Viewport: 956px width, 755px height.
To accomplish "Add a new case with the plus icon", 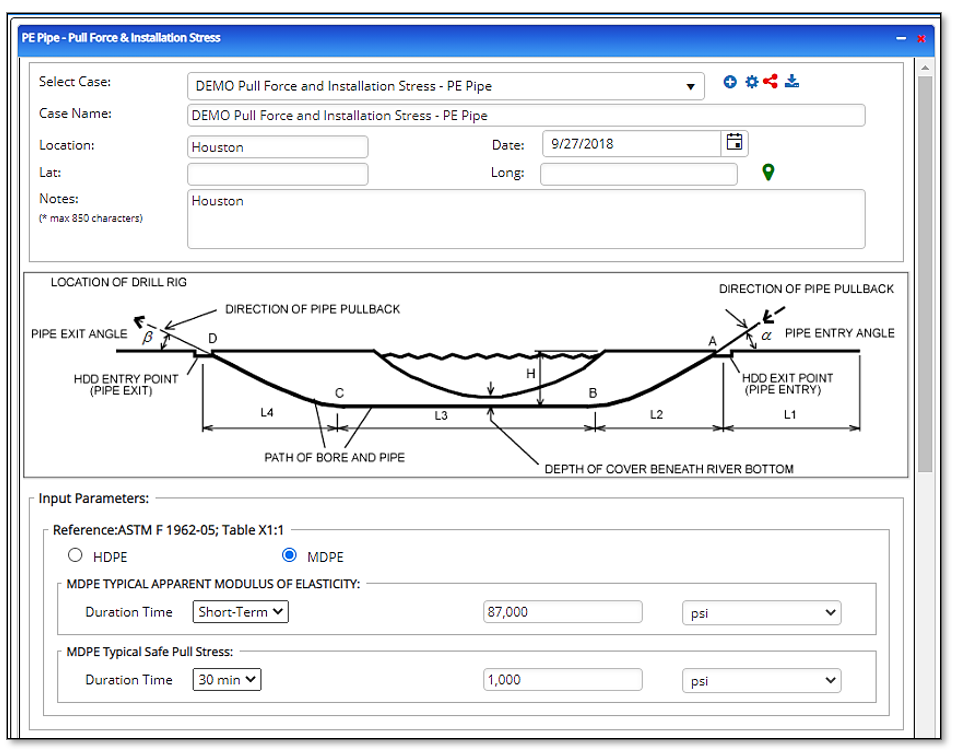I will [x=729, y=82].
